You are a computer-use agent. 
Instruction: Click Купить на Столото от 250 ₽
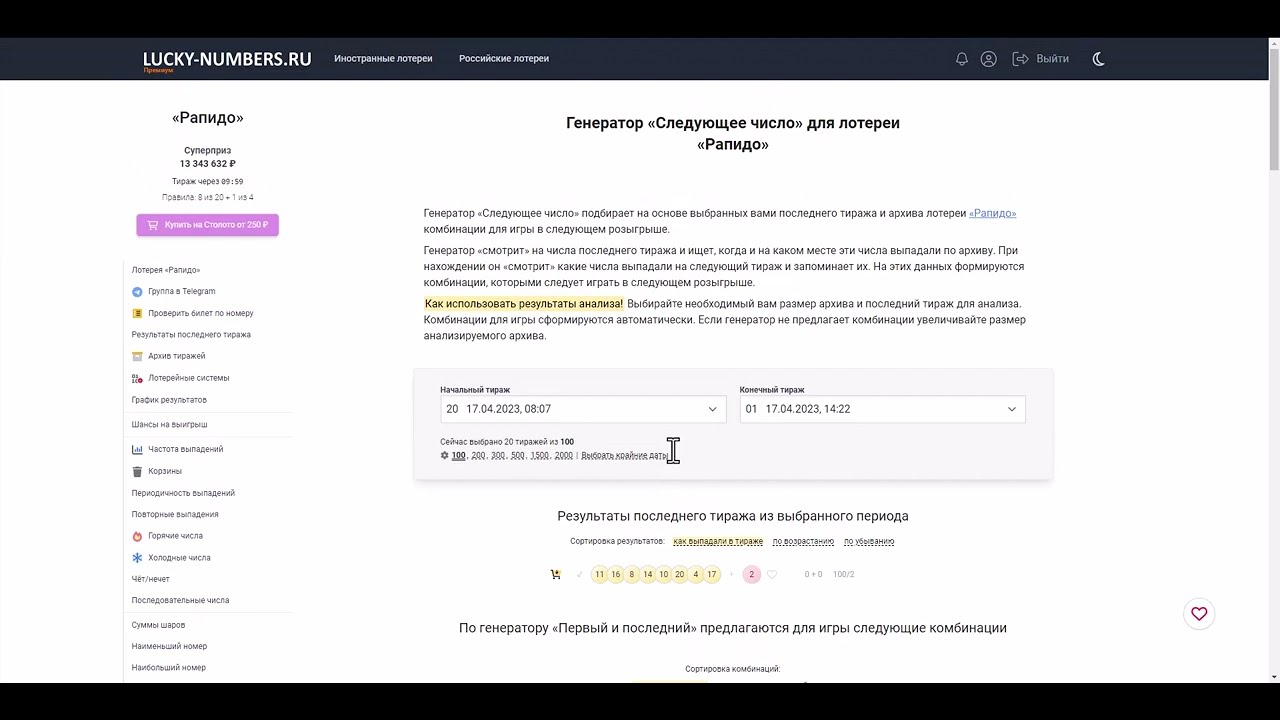(207, 225)
